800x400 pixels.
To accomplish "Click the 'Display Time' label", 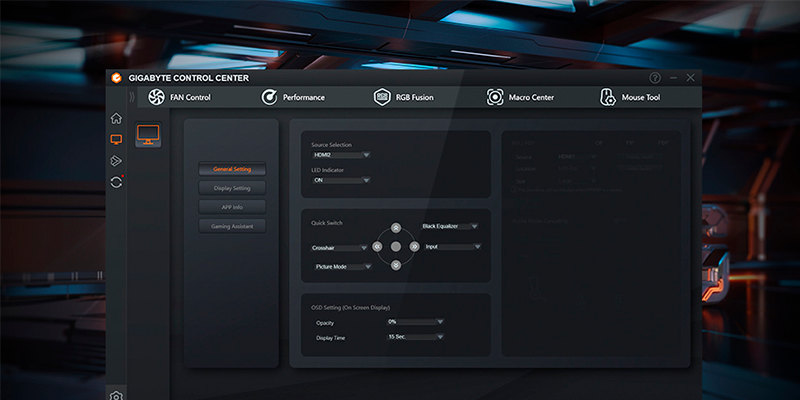I will [x=331, y=338].
